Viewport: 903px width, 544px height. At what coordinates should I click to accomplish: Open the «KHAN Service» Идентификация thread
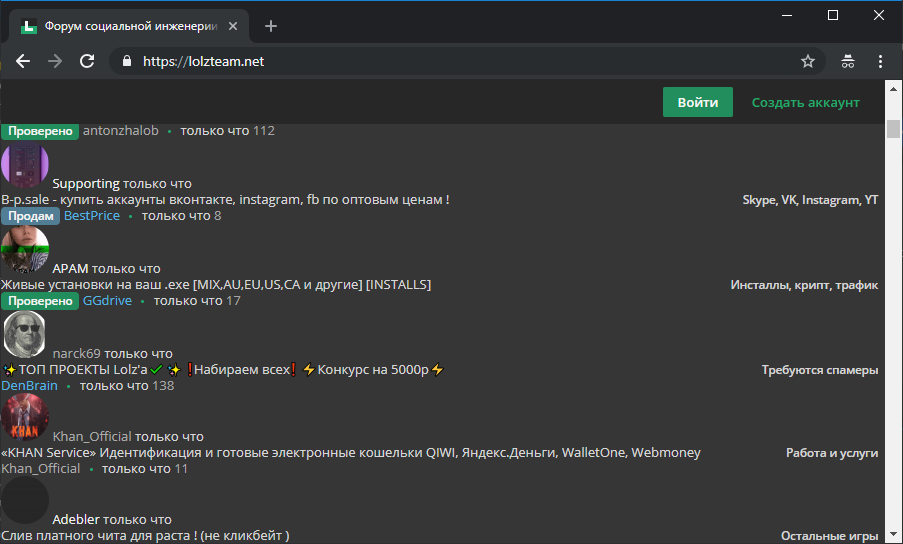(351, 452)
